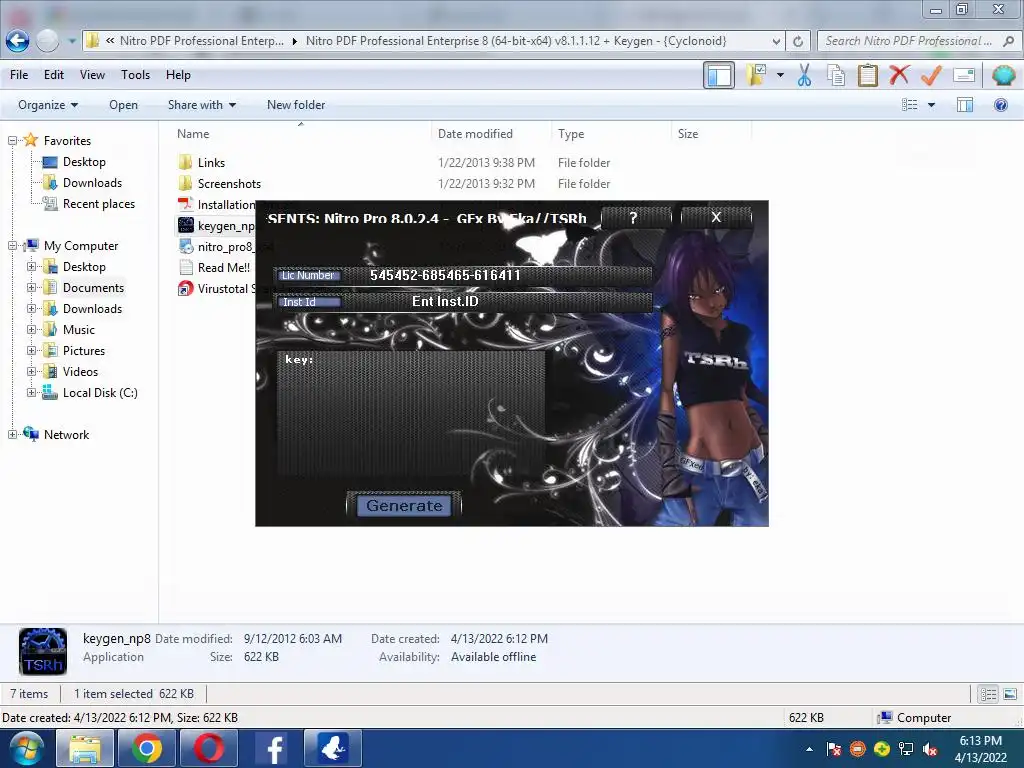The height and width of the screenshot is (768, 1024).
Task: Toggle the pane layout toolbar icon
Action: pyautogui.click(x=718, y=75)
